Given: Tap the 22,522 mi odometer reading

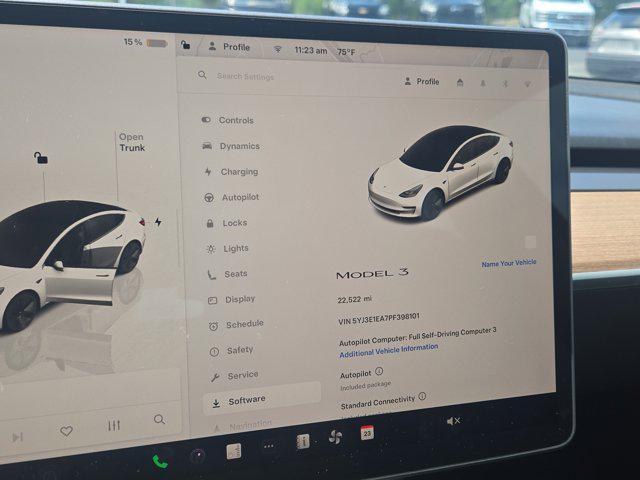Looking at the screenshot, I should pos(355,299).
